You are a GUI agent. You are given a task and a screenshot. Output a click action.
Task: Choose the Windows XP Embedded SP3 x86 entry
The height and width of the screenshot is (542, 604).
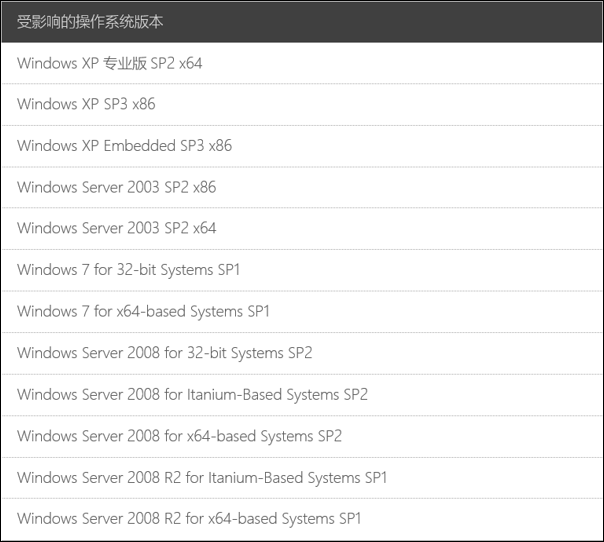302,146
